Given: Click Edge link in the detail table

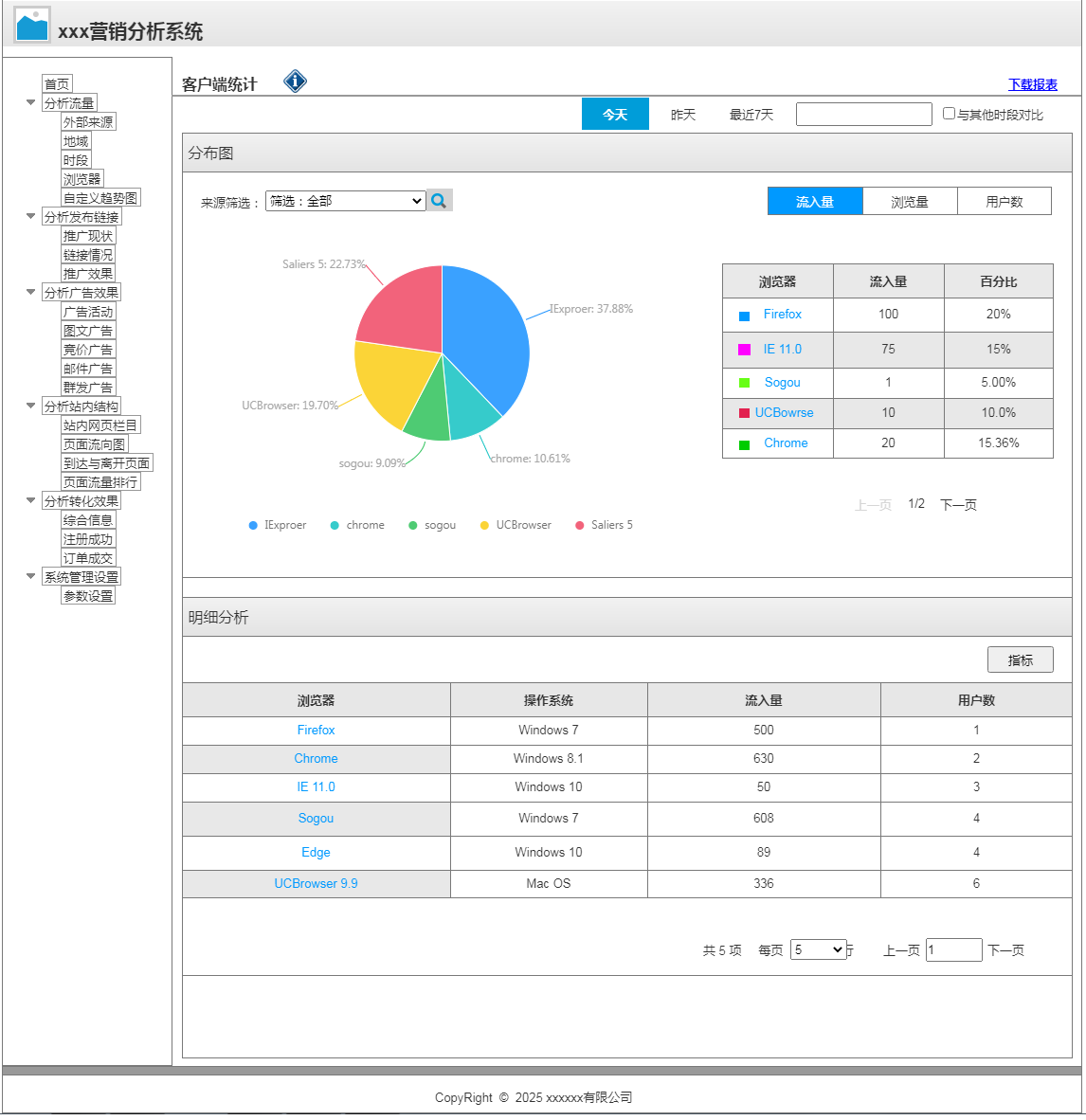Looking at the screenshot, I should [316, 852].
